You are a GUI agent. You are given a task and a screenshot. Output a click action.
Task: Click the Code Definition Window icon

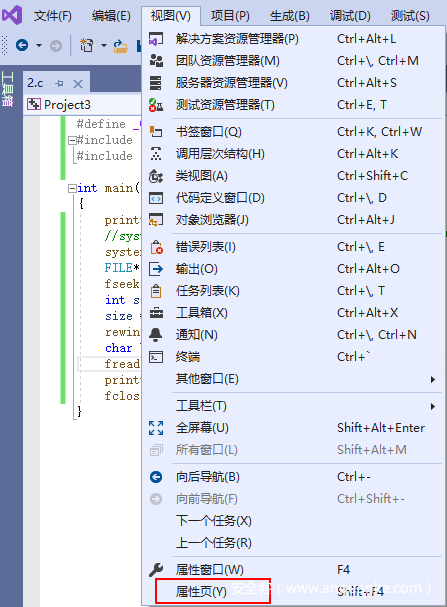point(156,198)
